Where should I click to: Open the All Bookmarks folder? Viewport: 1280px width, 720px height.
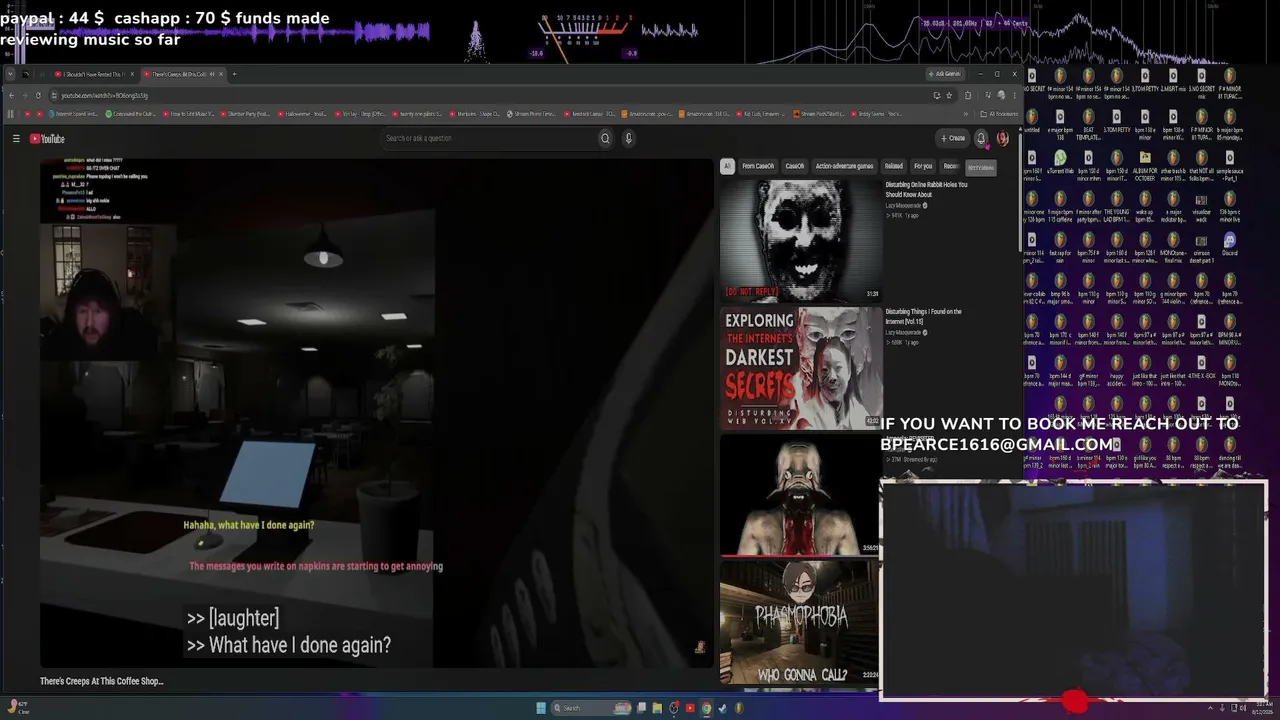click(x=997, y=114)
